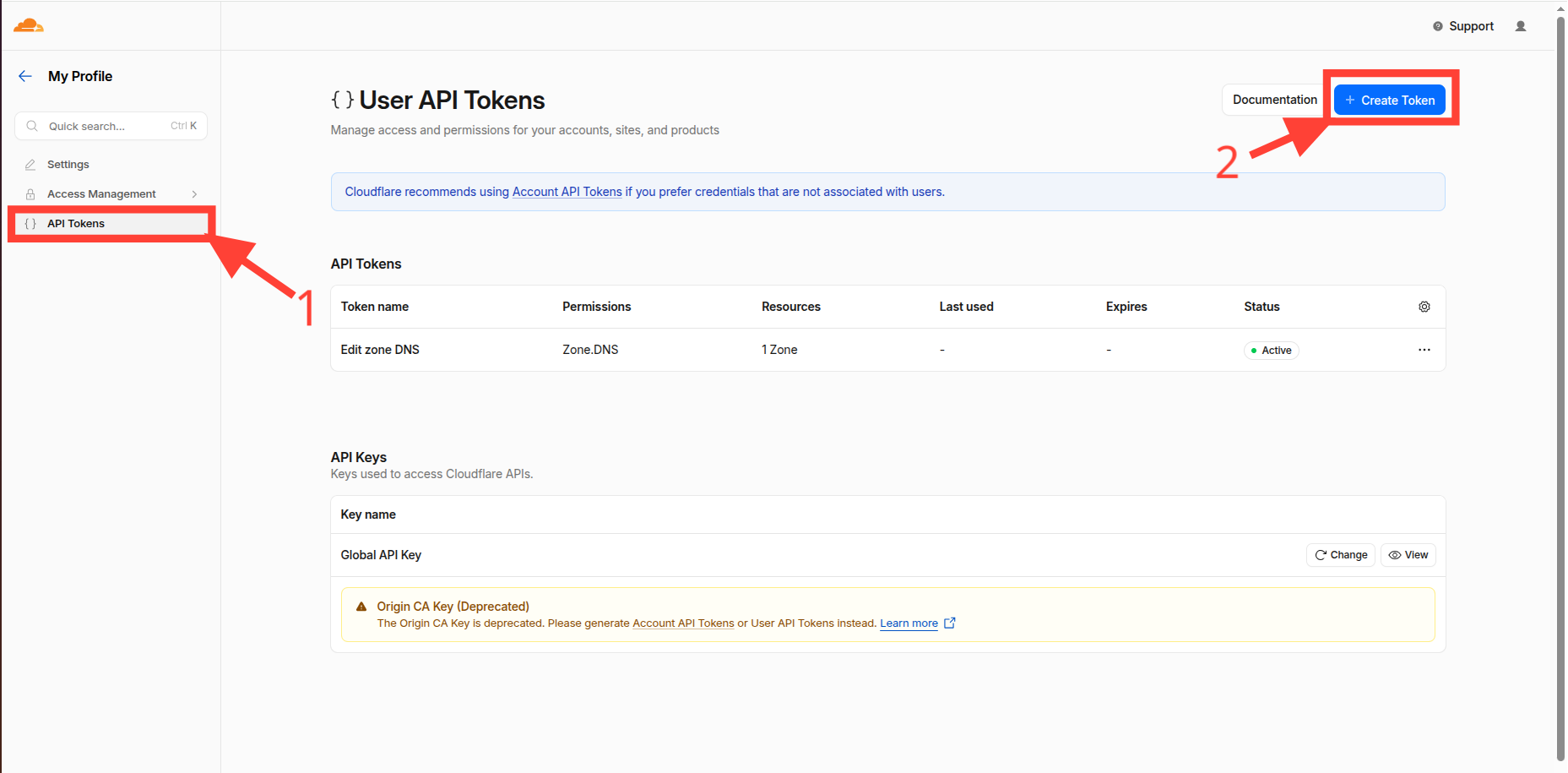Click the Token name column header
1568x773 pixels.
click(375, 307)
